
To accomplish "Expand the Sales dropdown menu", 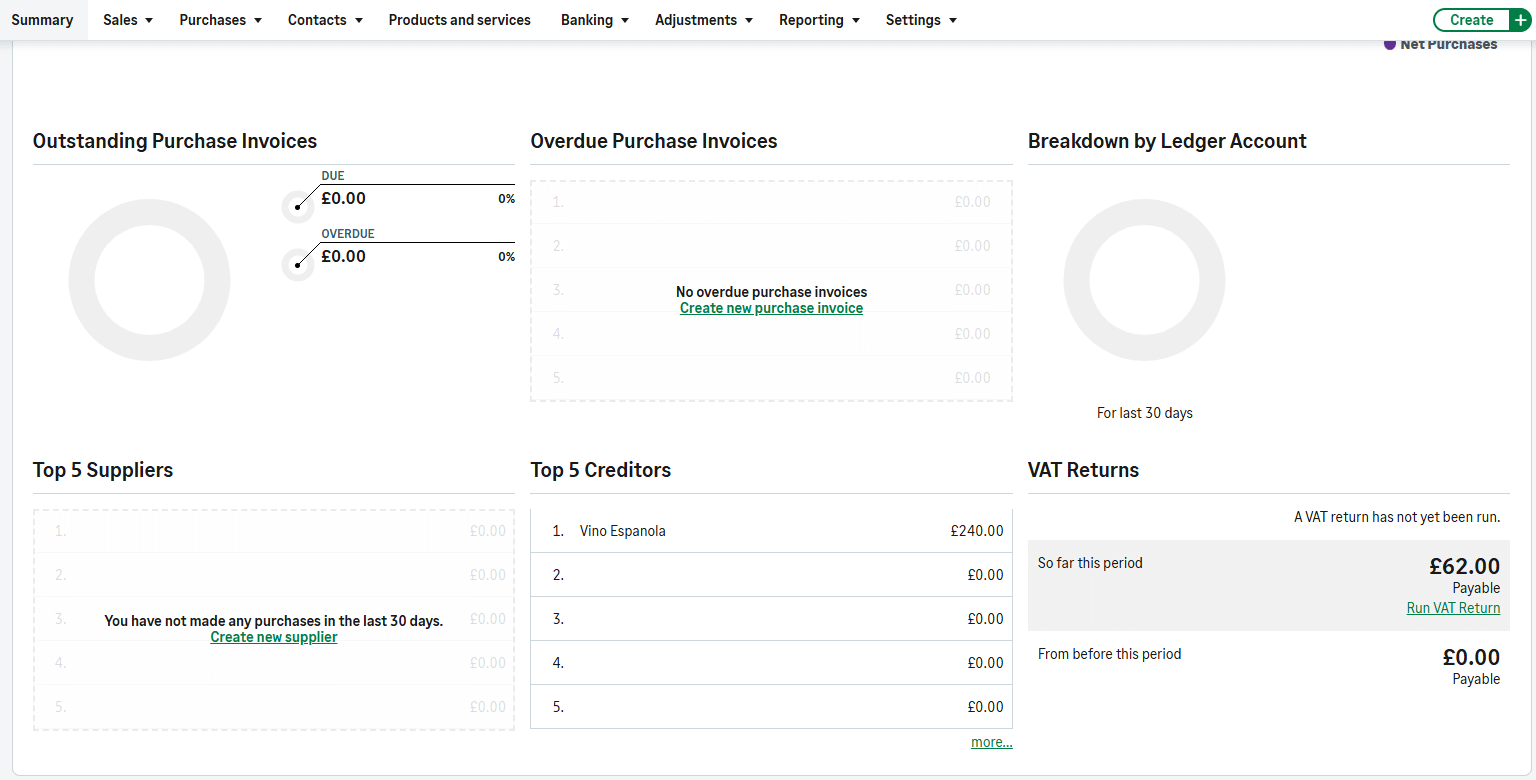I will coord(128,20).
